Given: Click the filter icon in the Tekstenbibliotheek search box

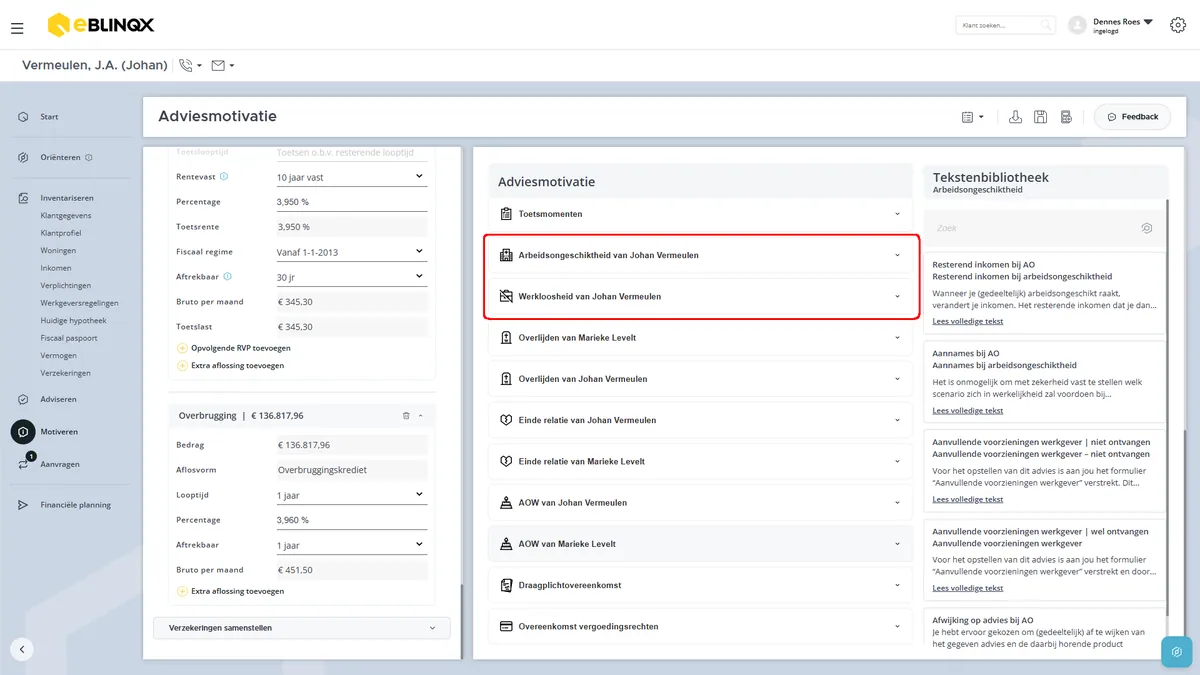Looking at the screenshot, I should coord(1146,228).
